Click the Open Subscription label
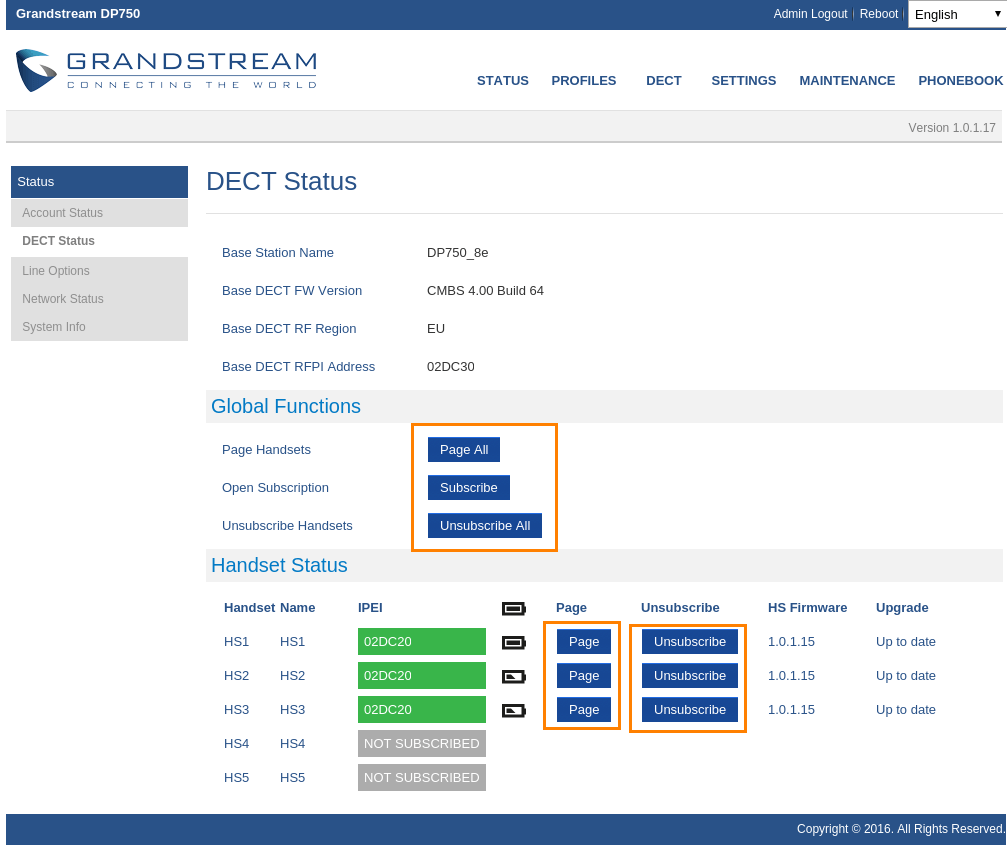 [x=276, y=488]
